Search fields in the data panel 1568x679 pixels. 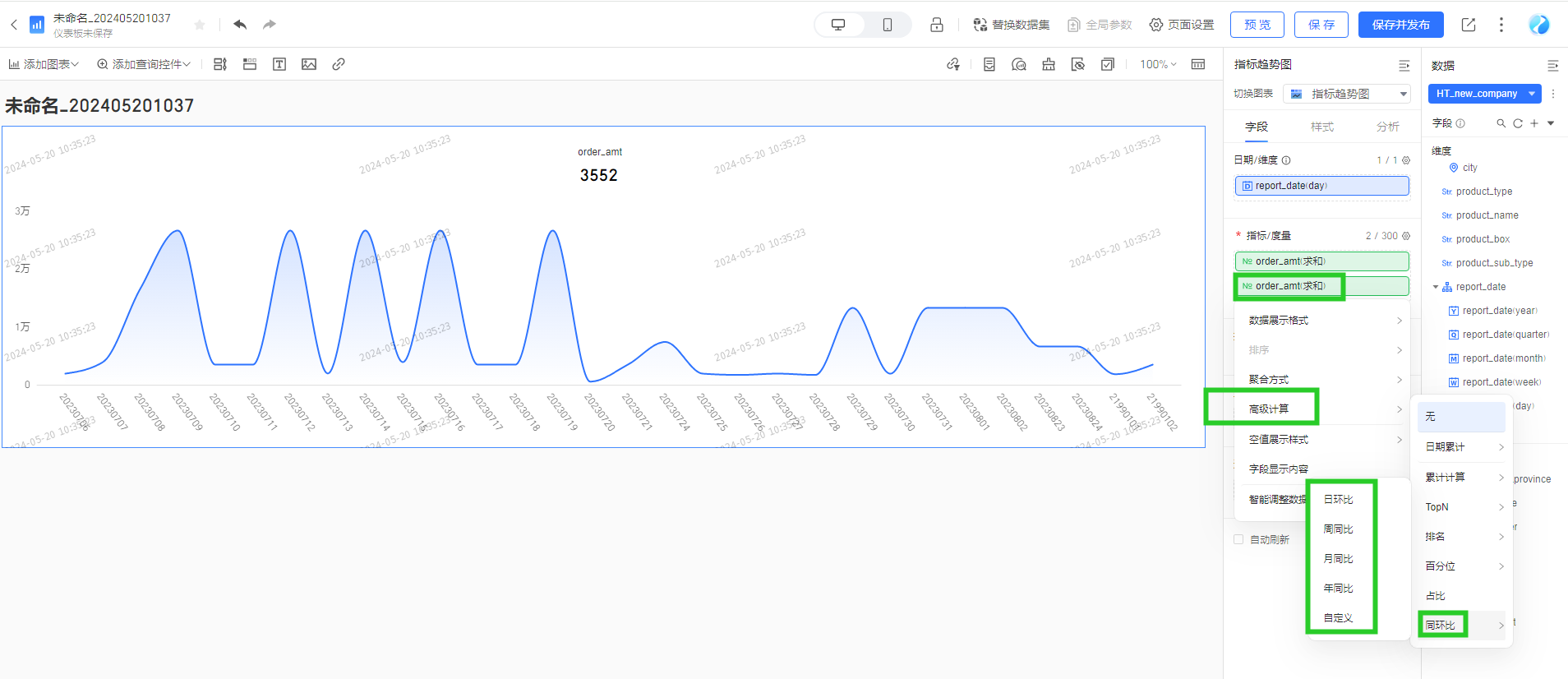point(1501,123)
